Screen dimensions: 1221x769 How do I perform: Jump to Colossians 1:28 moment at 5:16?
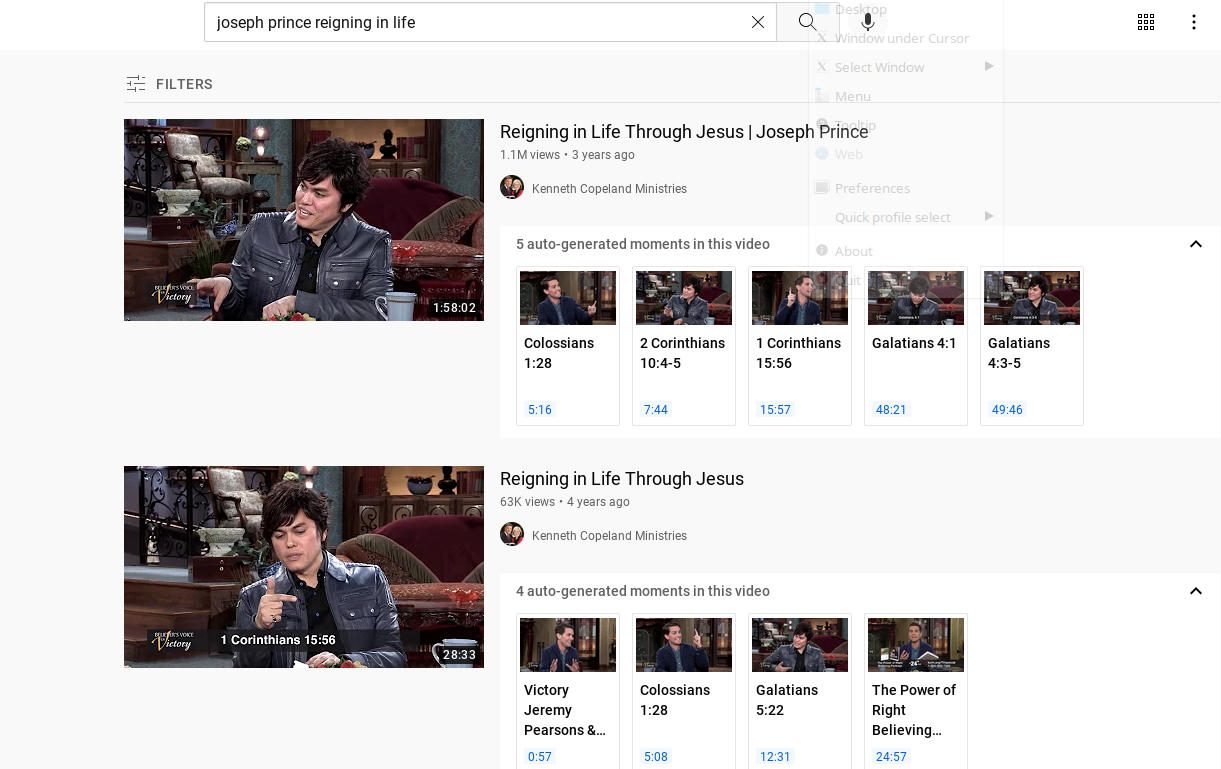pyautogui.click(x=568, y=346)
